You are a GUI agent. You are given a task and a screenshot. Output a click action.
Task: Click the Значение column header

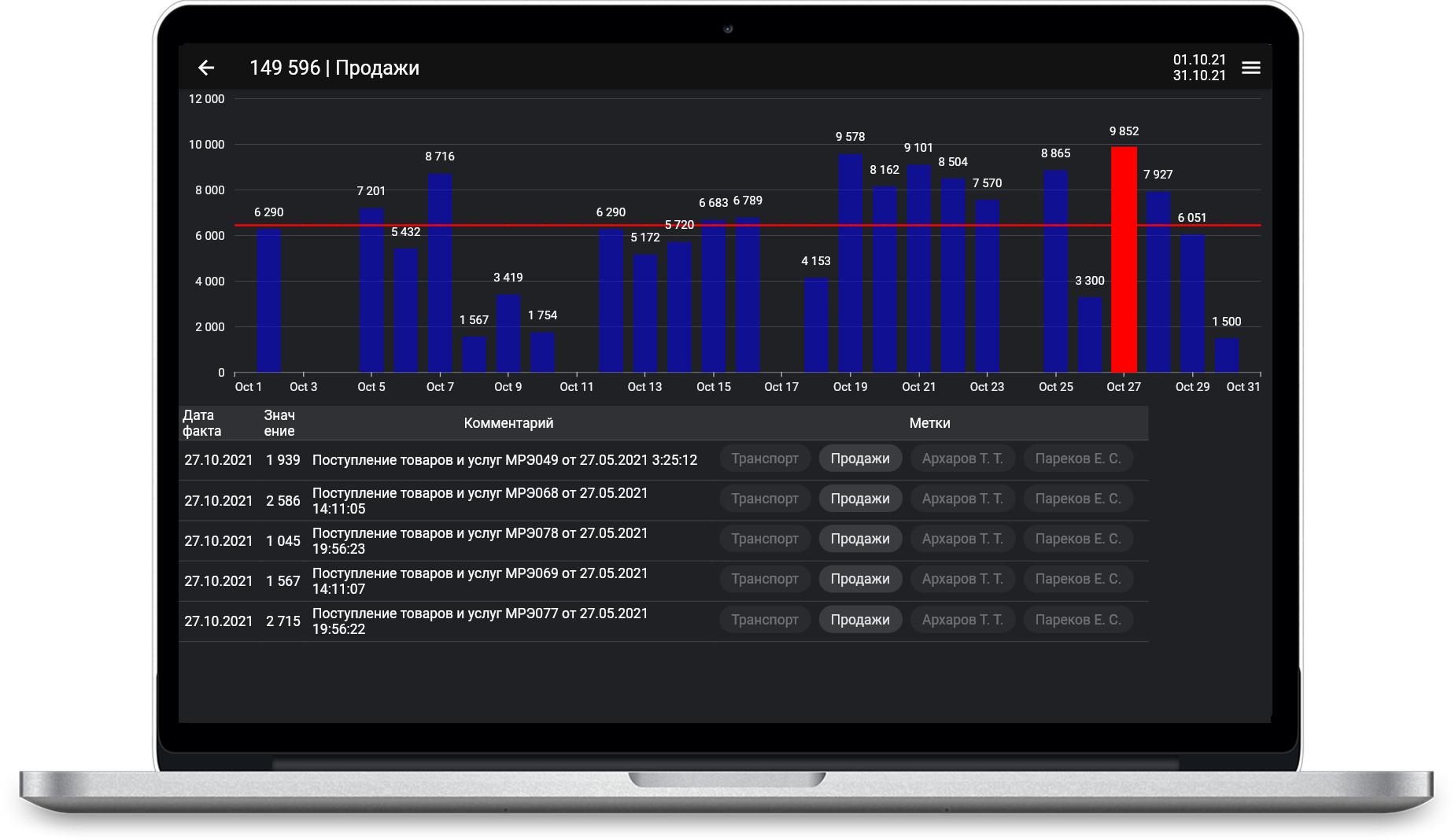pyautogui.click(x=279, y=423)
